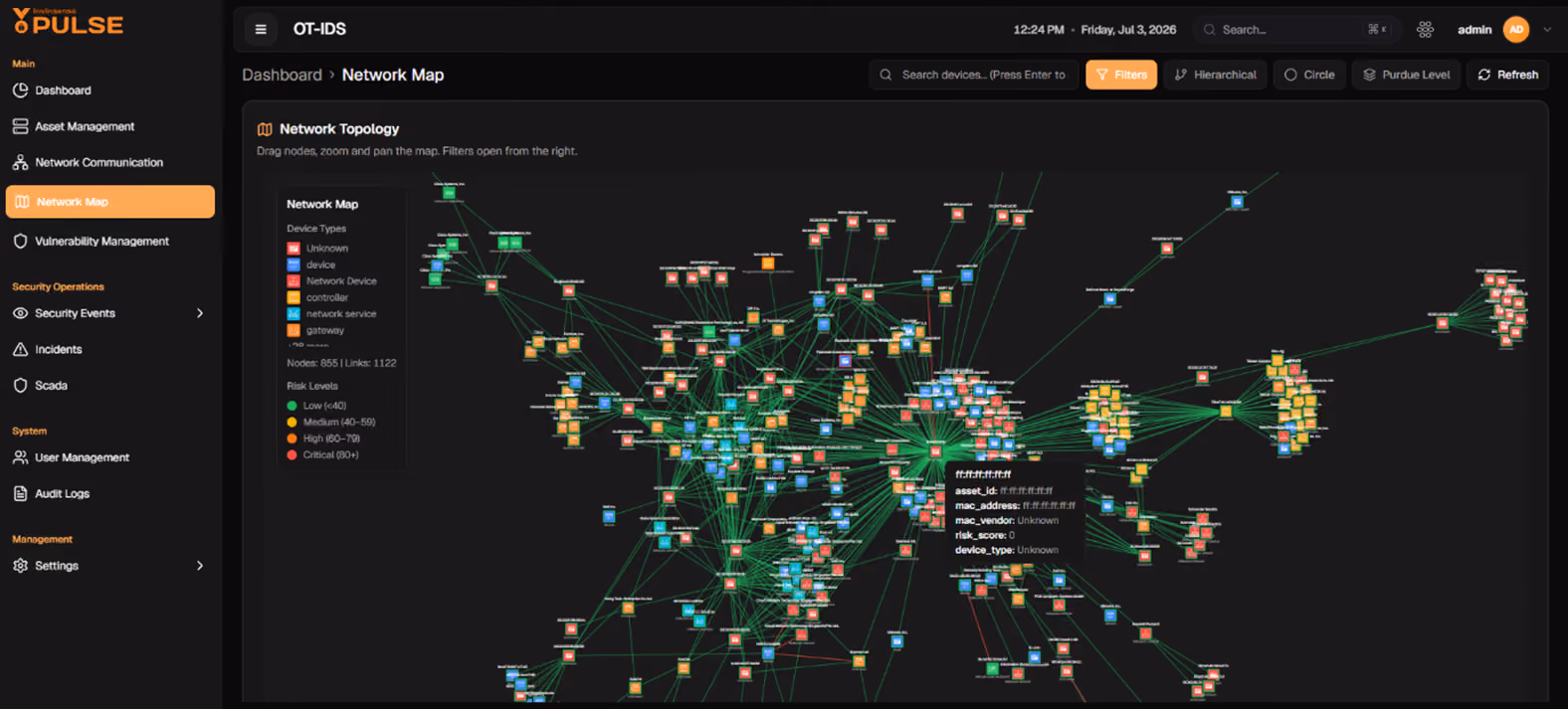Image resolution: width=1568 pixels, height=709 pixels.
Task: Select 'Network Device' legend entry
Action: (332, 281)
